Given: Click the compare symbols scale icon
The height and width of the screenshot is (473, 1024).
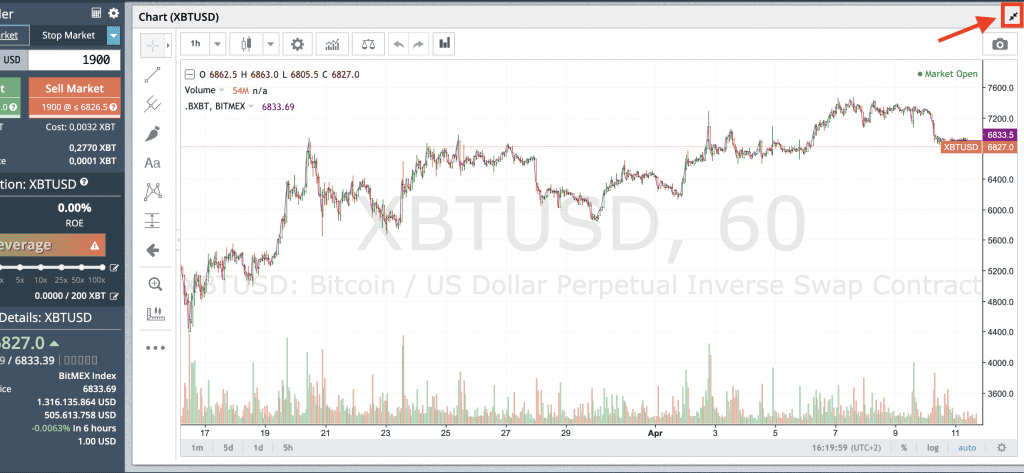Looking at the screenshot, I should [369, 44].
